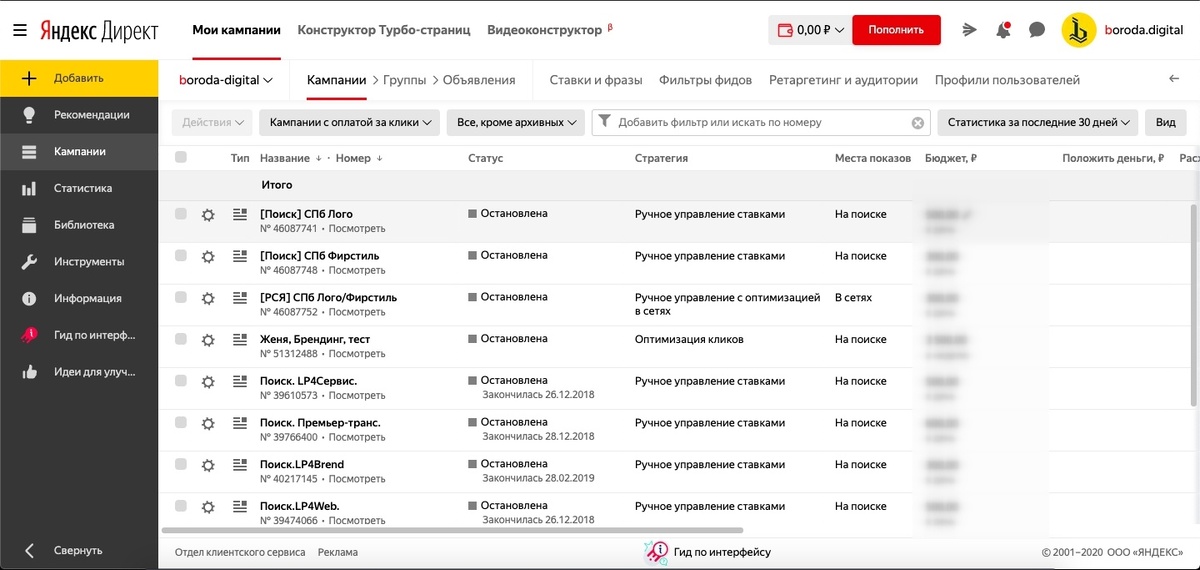Click the vertical page scrollbar
Image resolution: width=1200 pixels, height=570 pixels.
click(x=1193, y=305)
